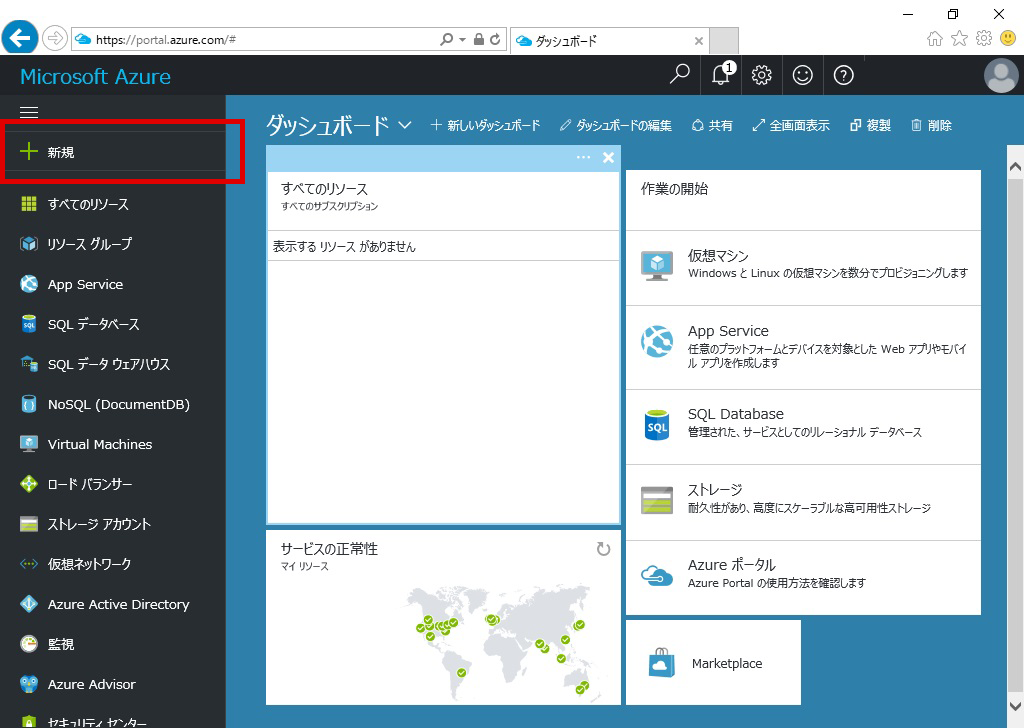Screen dimensions: 1024x728
Task: Click the 複製 clone button
Action: pyautogui.click(x=871, y=125)
